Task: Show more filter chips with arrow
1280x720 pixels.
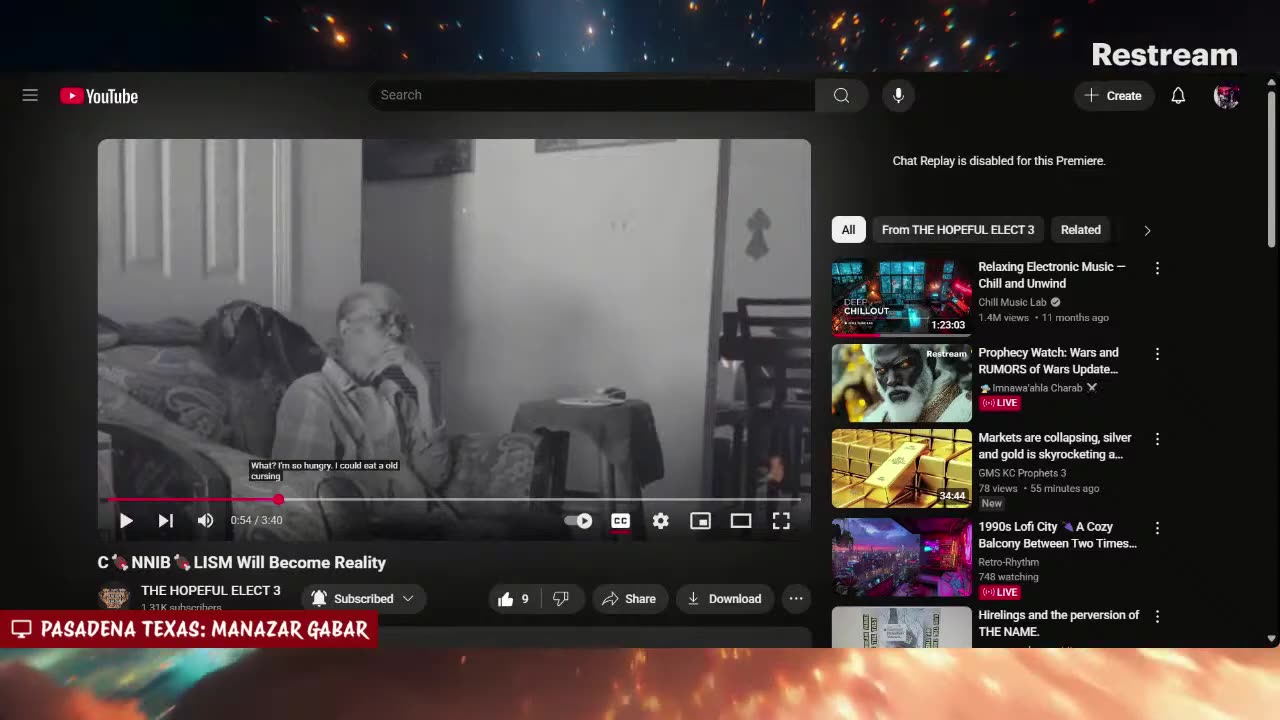Action: tap(1147, 230)
